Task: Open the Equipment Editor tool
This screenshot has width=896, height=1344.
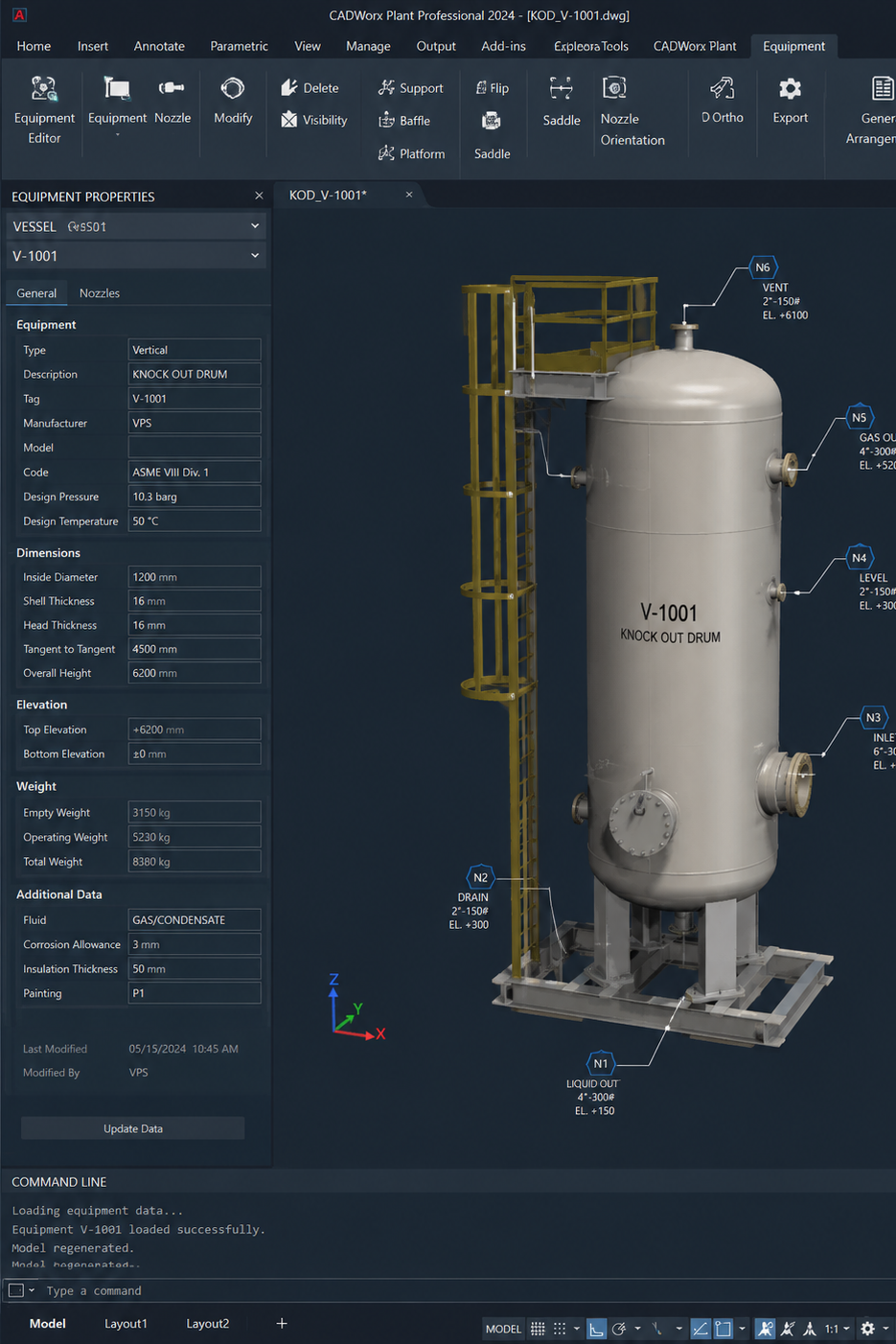Action: click(x=44, y=110)
